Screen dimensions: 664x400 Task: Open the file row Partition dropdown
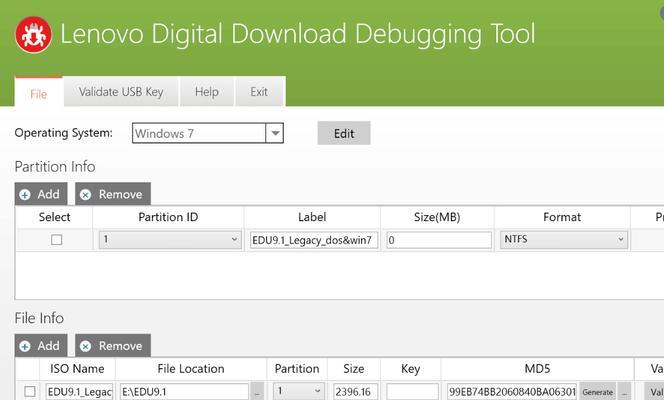pos(299,391)
